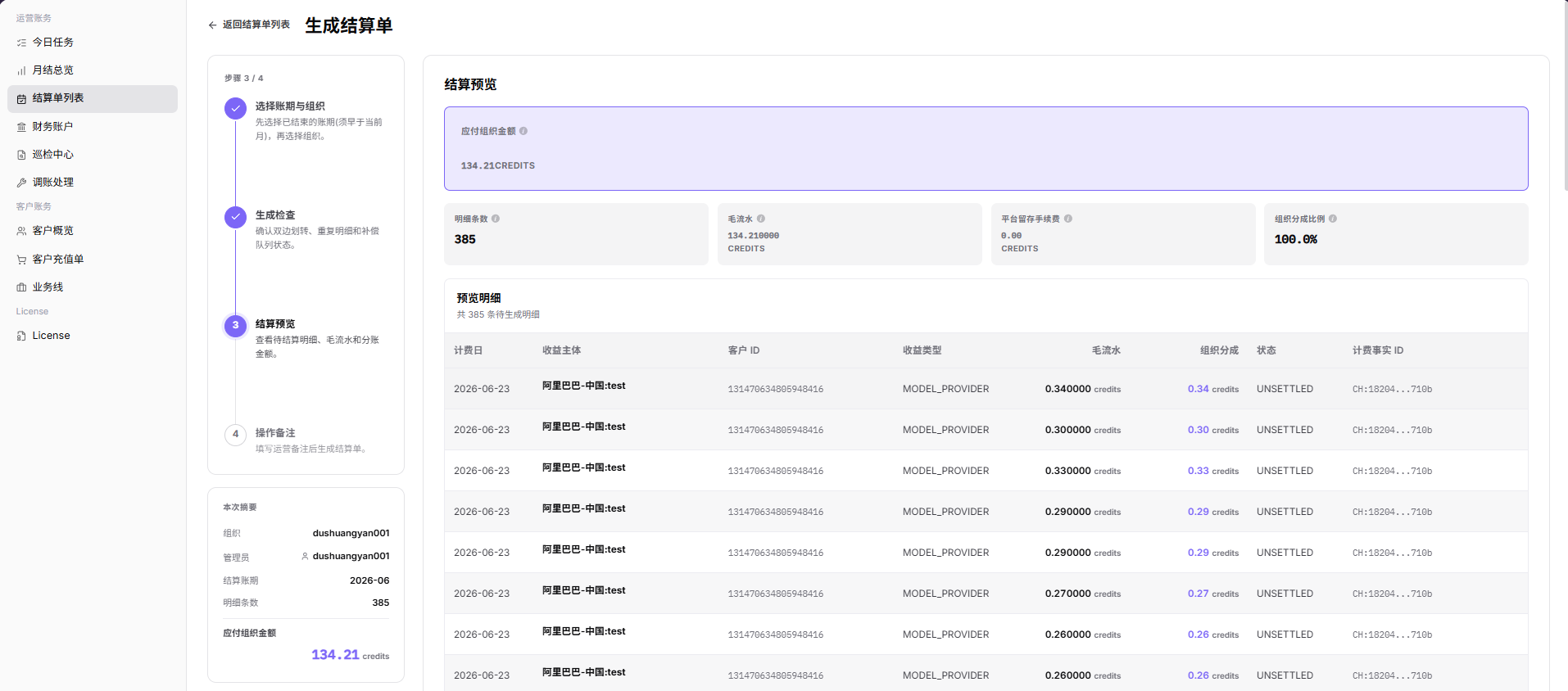This screenshot has width=1568, height=691.
Task: Click the 0.27 credits 组织分成 value
Action: (1213, 594)
